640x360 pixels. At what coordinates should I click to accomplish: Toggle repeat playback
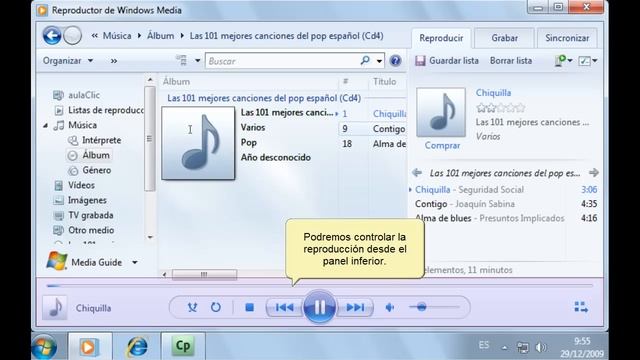pos(216,307)
